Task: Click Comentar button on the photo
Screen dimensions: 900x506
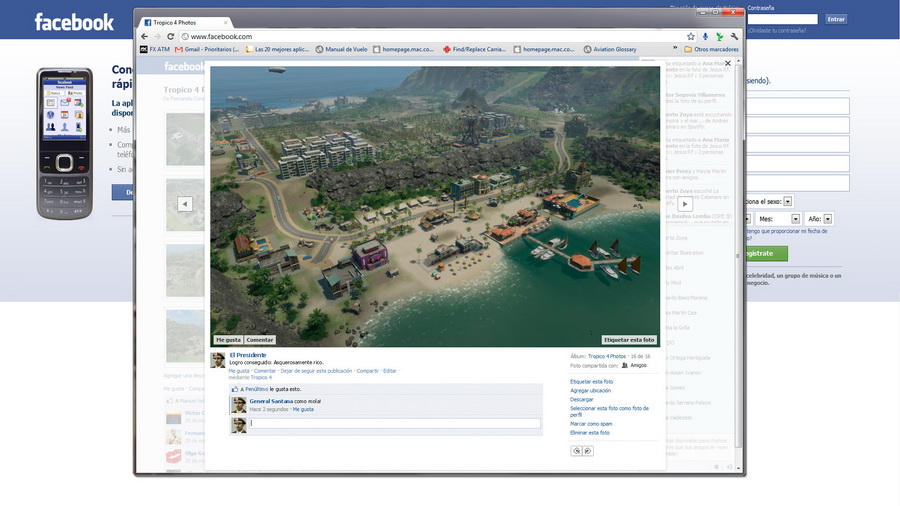Action: [x=259, y=340]
